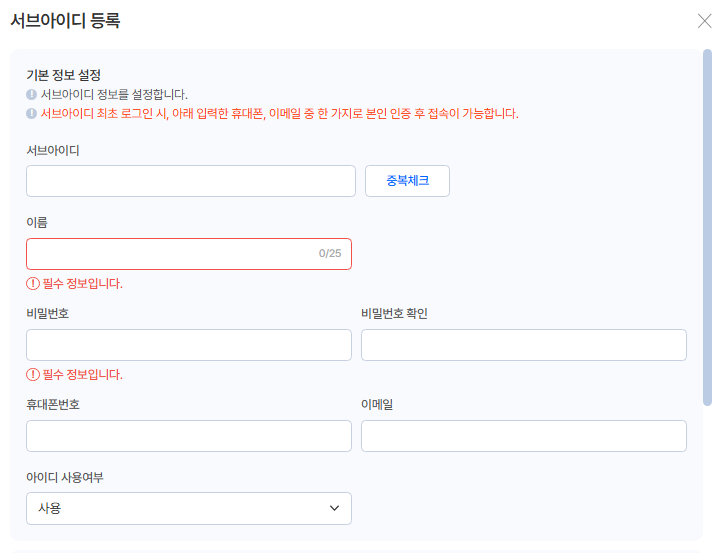Click the 기본 정보 설정 section heading
Screen dimensions: 720x553
(64, 75)
